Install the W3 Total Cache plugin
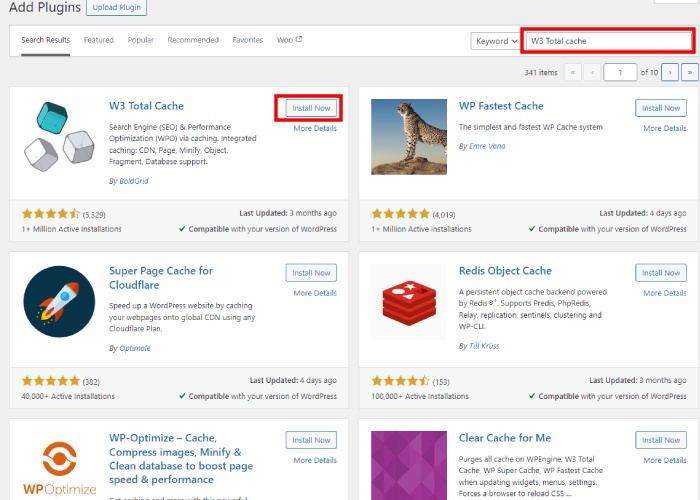Screen dimensions: 700x500 click(311, 108)
